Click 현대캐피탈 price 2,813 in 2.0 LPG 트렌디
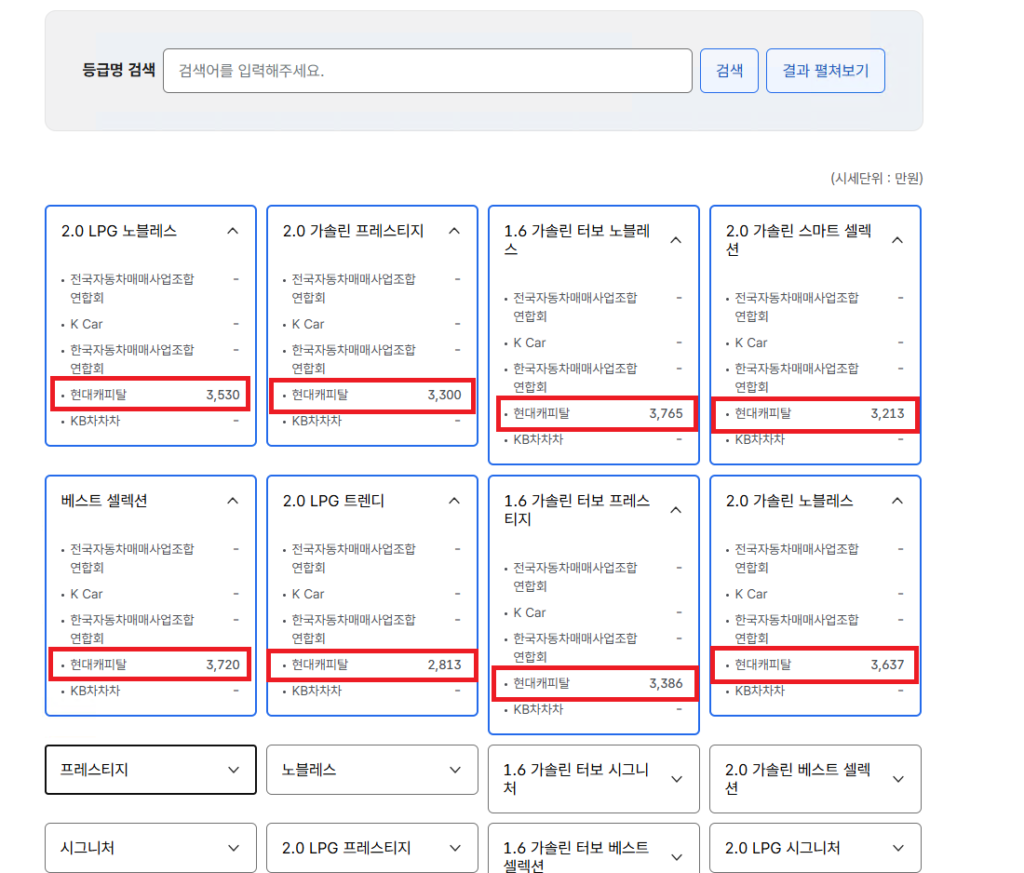Screen dimensions: 1024x873 (x=444, y=664)
